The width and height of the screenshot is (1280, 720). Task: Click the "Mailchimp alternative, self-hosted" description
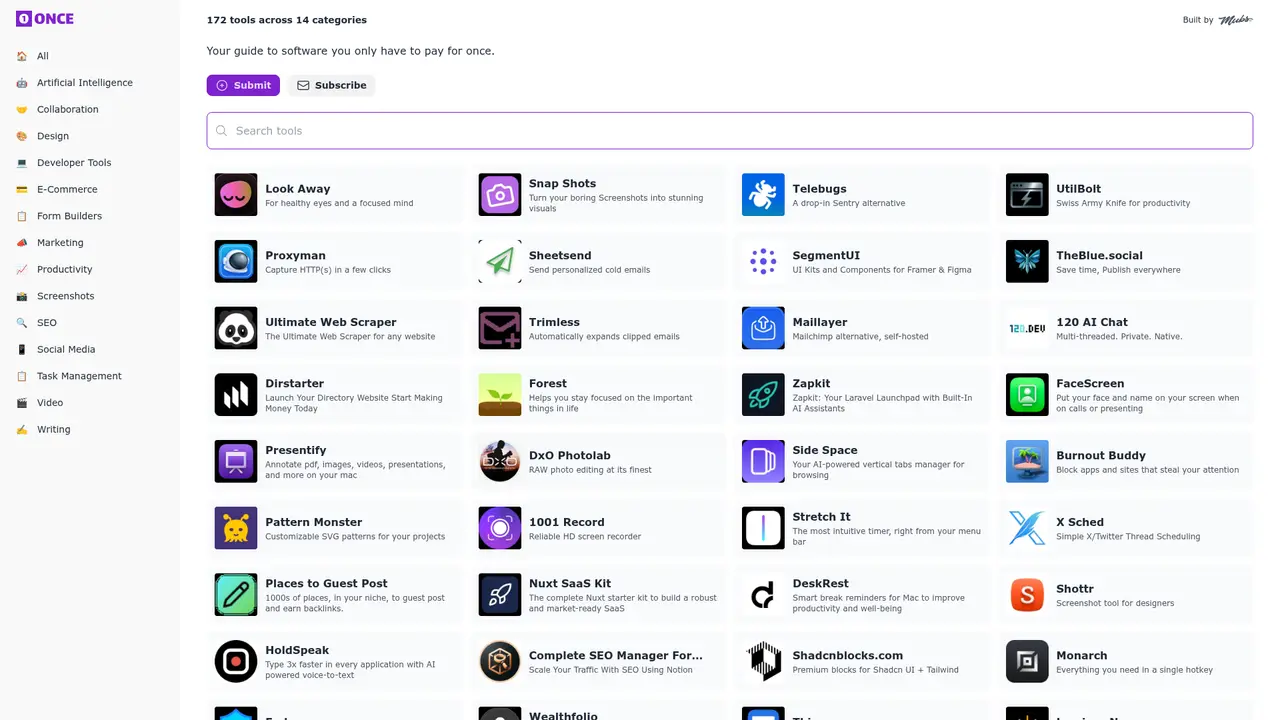860,337
